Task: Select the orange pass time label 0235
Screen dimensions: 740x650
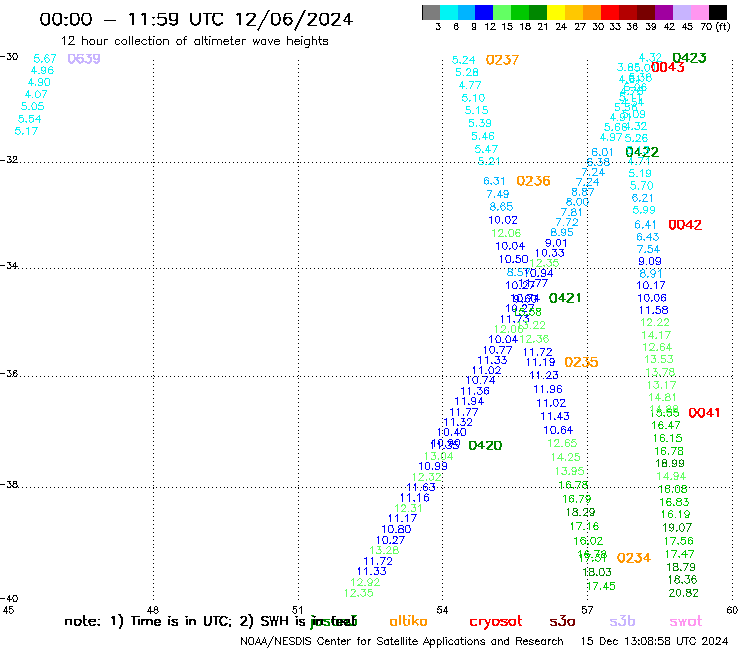Action: 581,362
